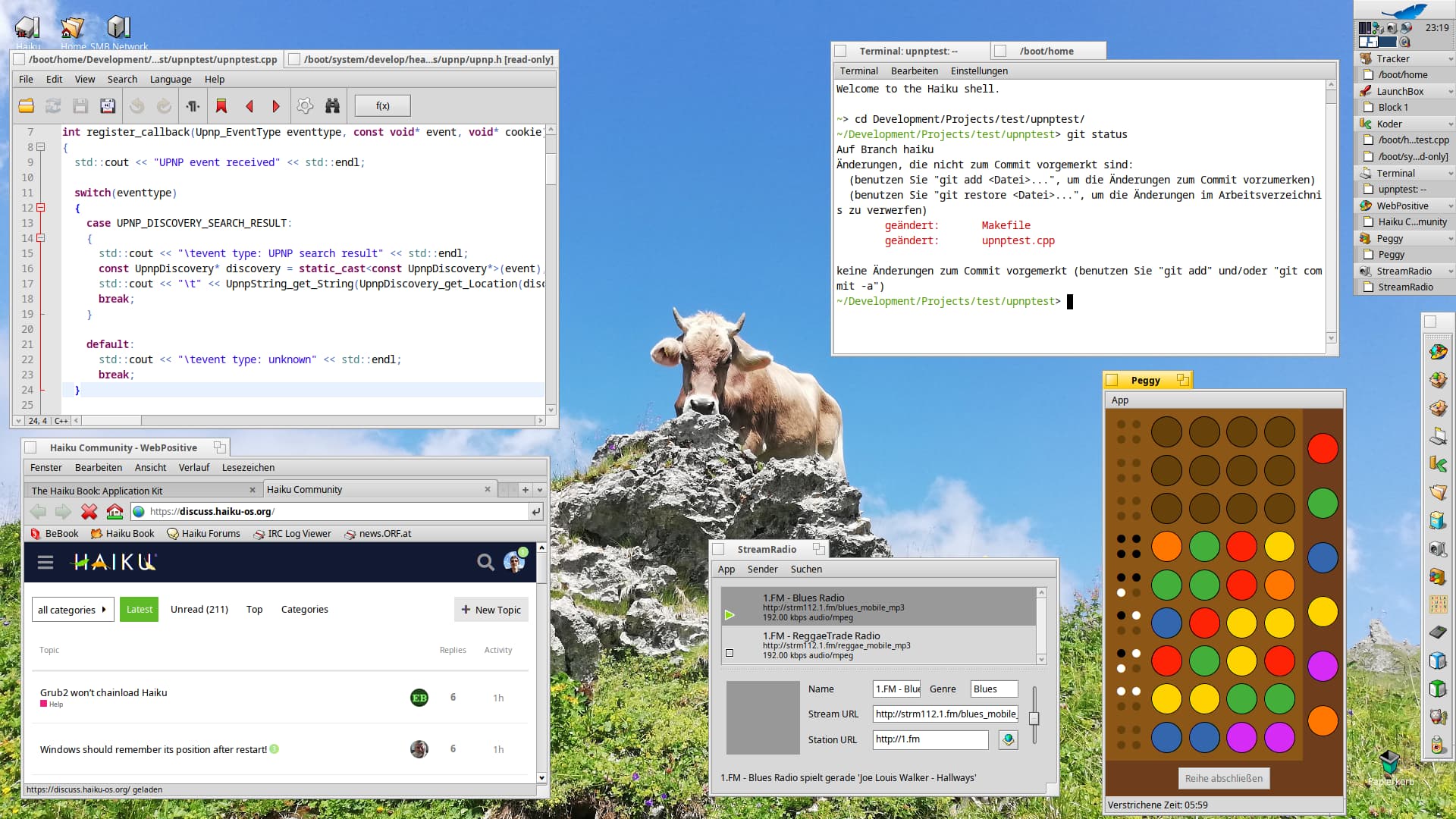Click the open file folder icon in Koder
1456x819 pixels.
(26, 106)
